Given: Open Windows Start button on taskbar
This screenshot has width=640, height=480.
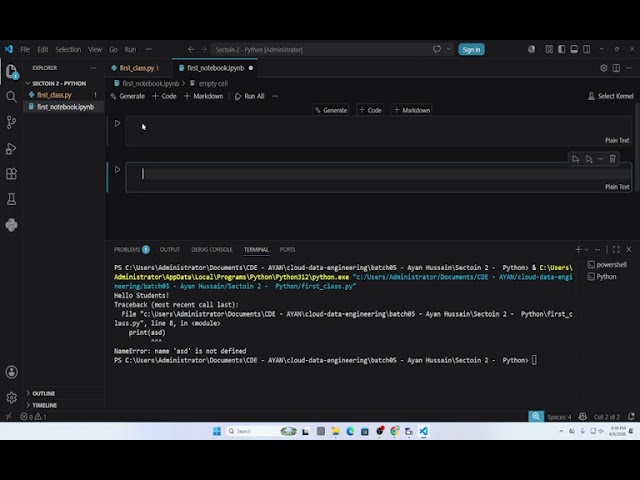Looking at the screenshot, I should [x=217, y=431].
